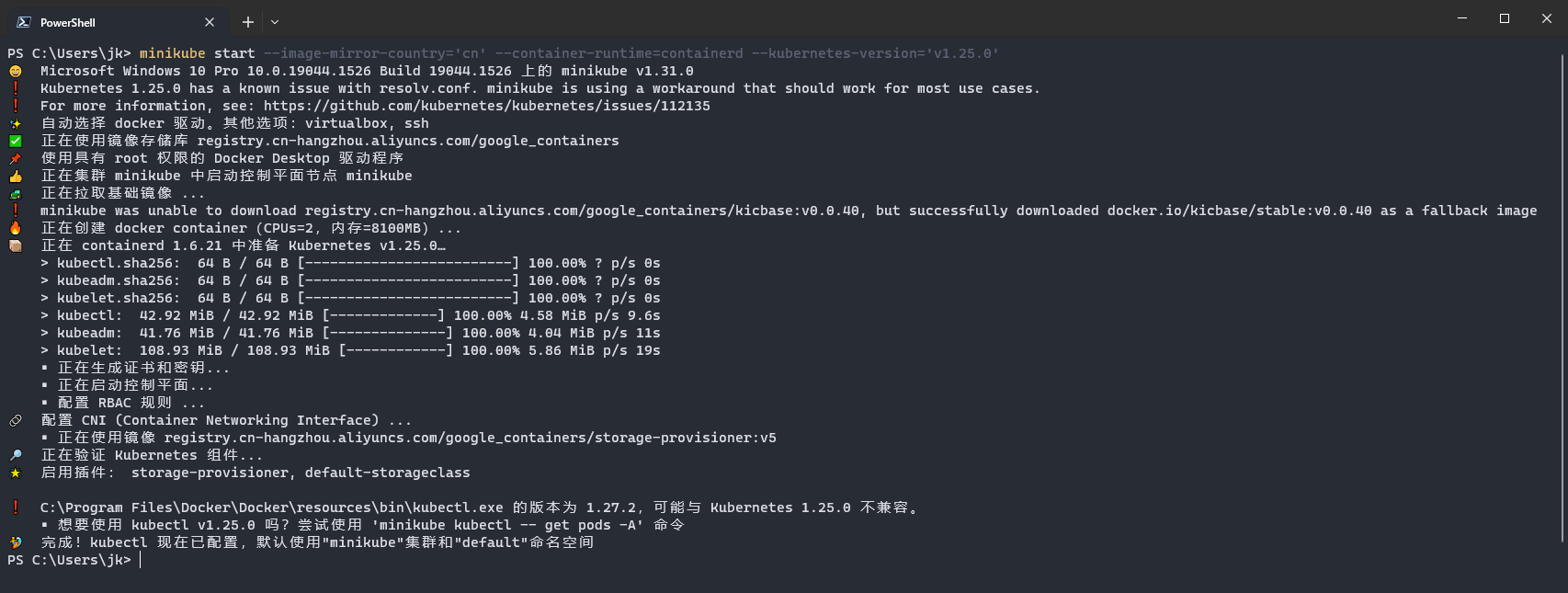Click the kubelet download progress bar
Screen dimensions: 1568x593
(396, 350)
